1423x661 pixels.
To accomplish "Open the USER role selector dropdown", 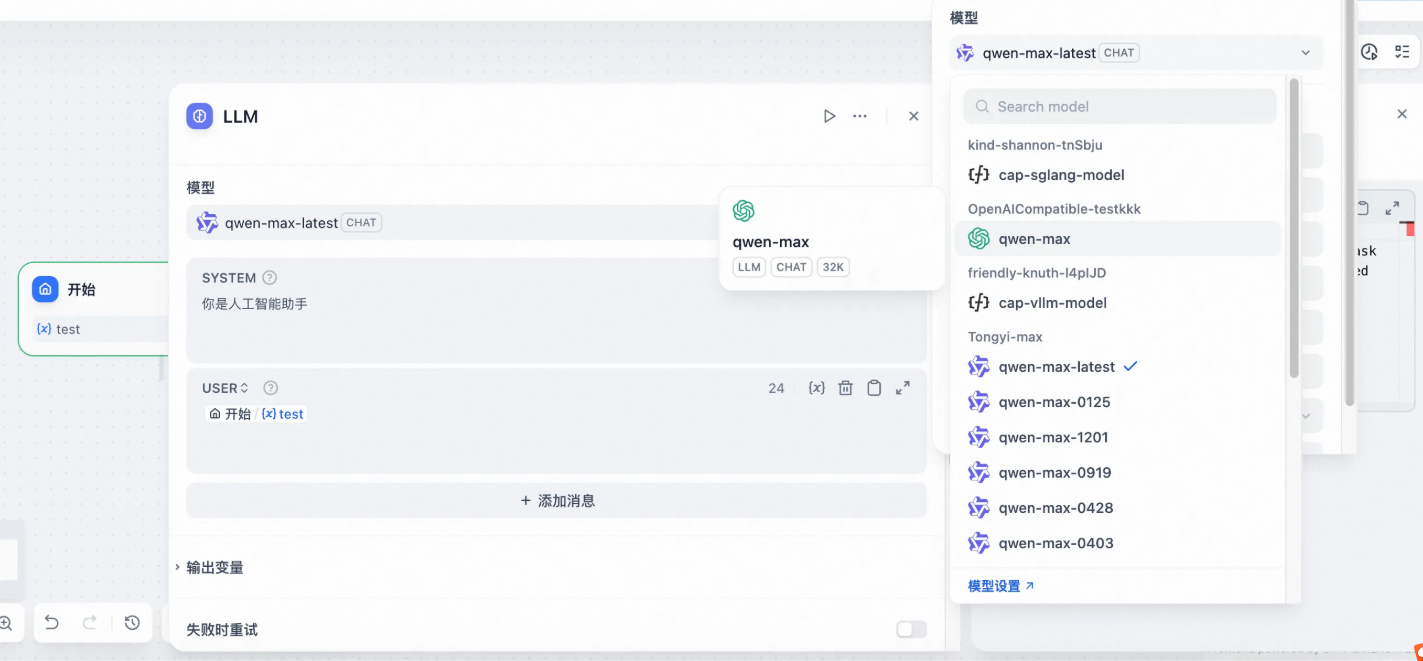I will tap(225, 388).
